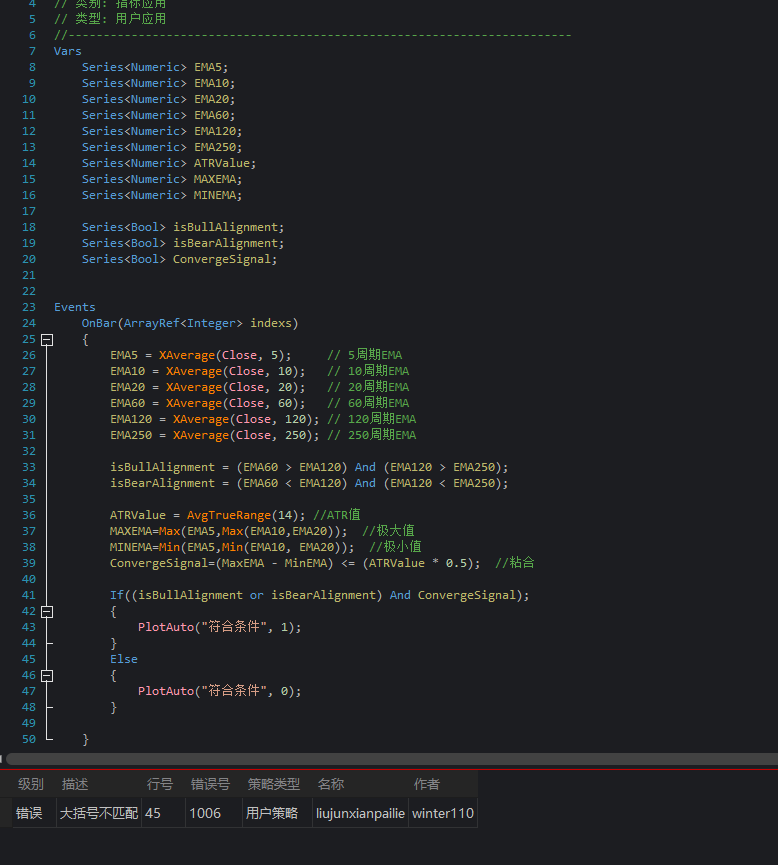Image resolution: width=778 pixels, height=865 pixels.
Task: Click the 250周期EMA comment on line 31
Action: (x=372, y=435)
